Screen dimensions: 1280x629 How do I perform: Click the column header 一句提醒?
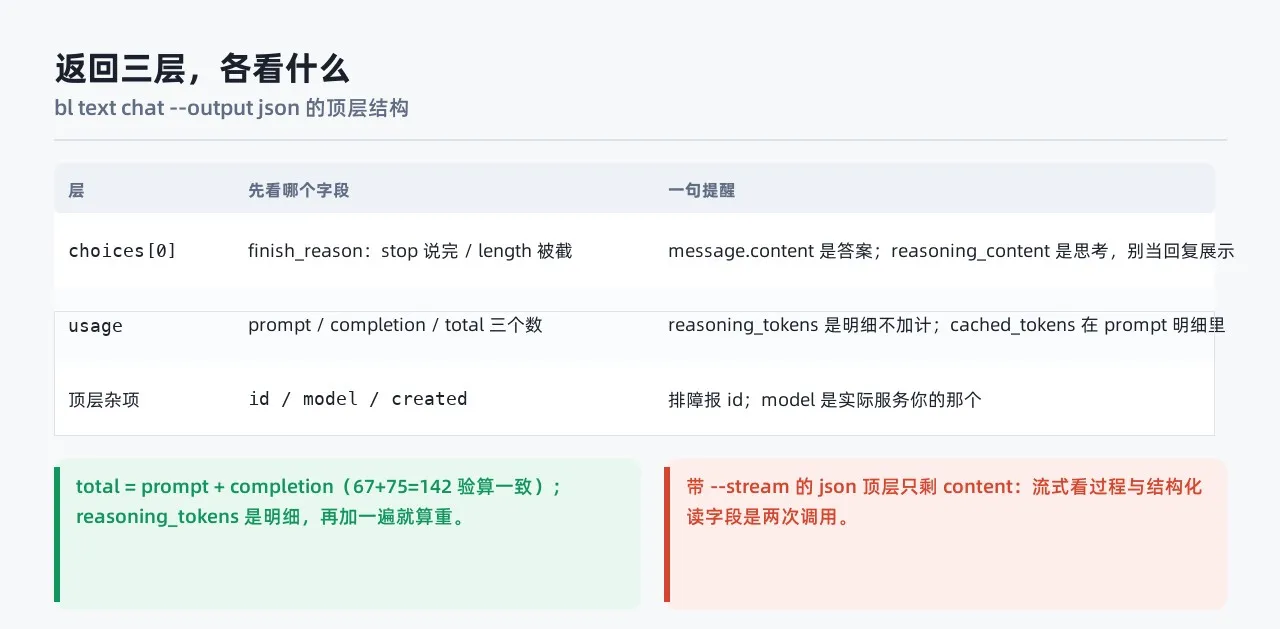point(701,190)
